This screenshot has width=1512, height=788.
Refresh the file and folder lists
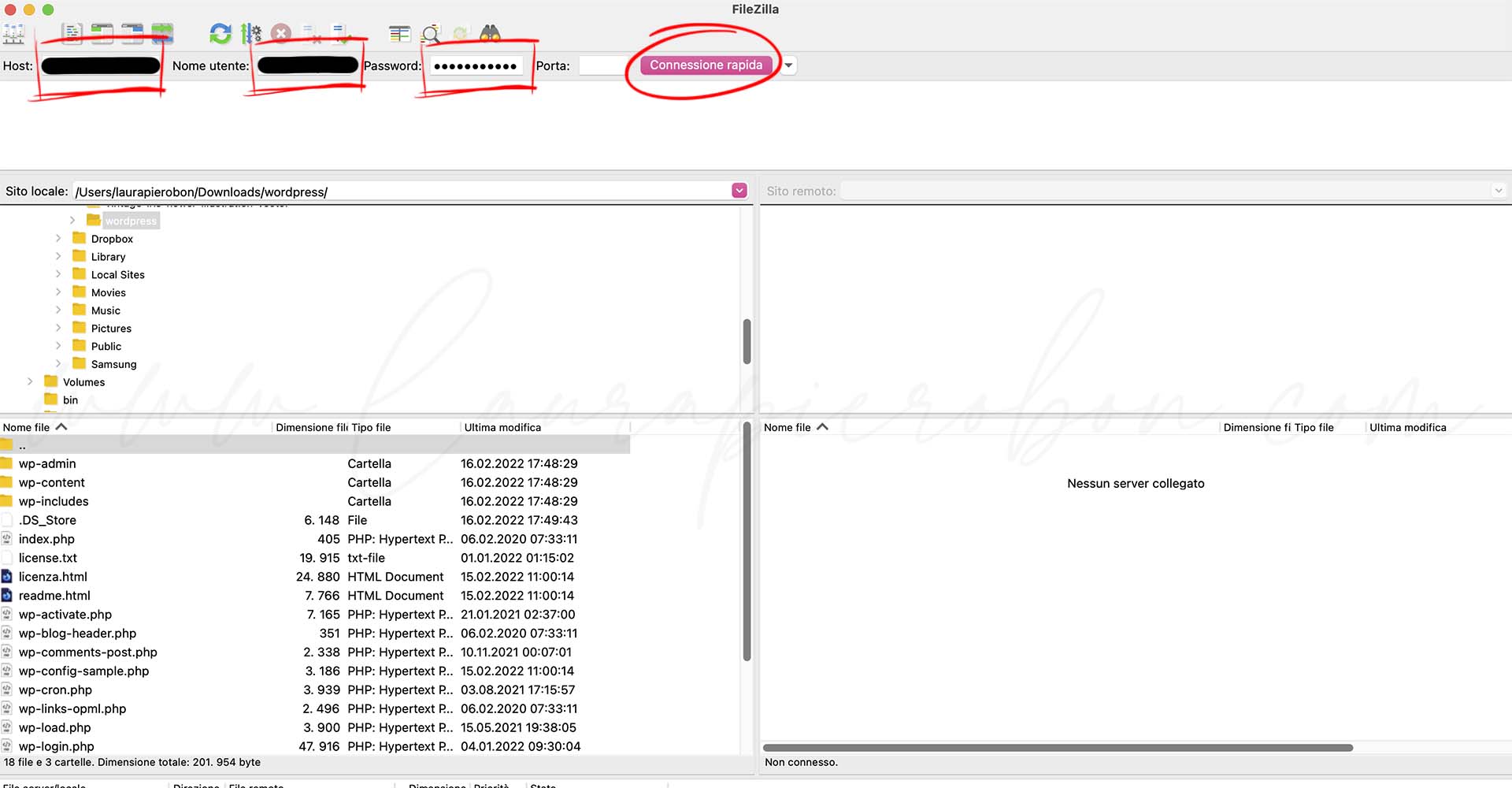coord(220,34)
